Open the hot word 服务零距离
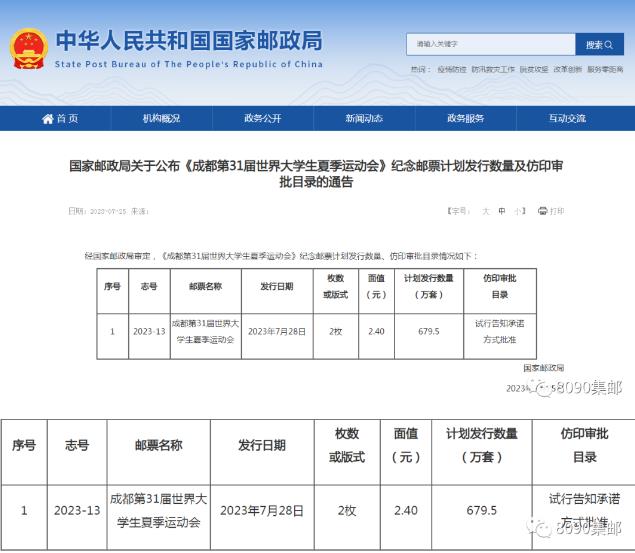 605,69
